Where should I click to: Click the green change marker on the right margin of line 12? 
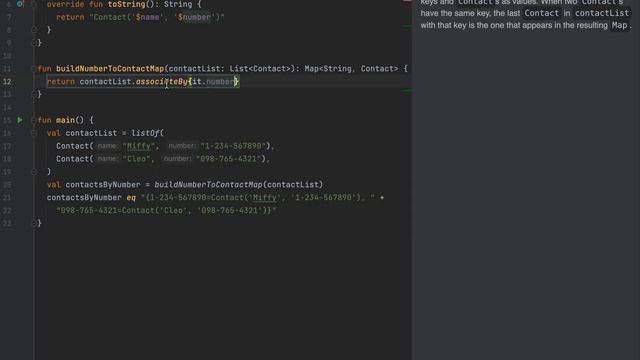point(407,90)
